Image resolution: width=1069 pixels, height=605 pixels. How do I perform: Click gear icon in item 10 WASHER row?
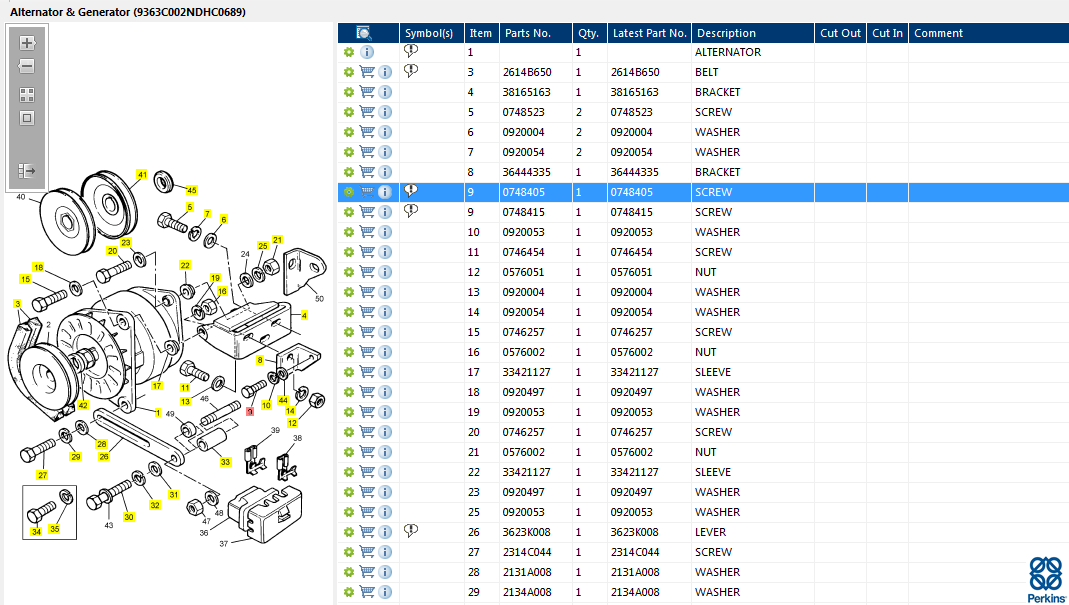tap(349, 232)
